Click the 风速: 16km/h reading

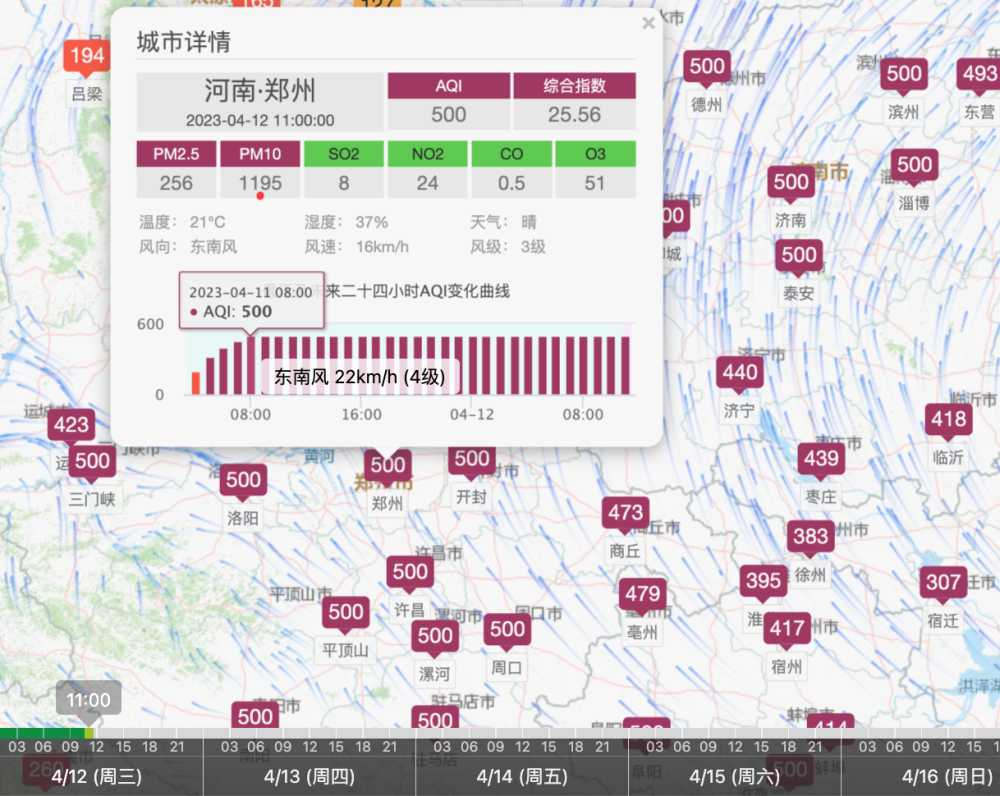[x=357, y=247]
